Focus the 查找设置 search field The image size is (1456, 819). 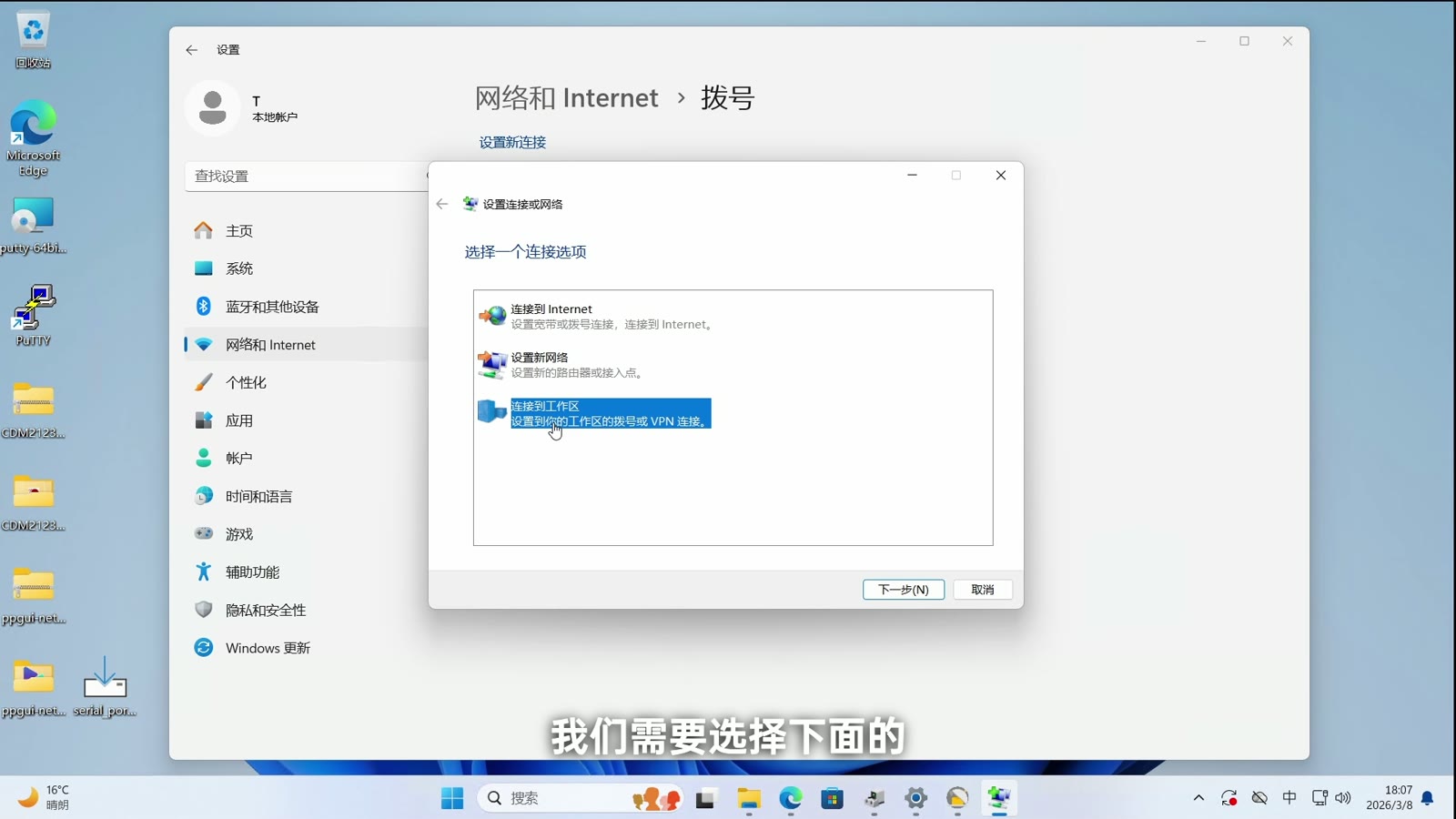308,176
